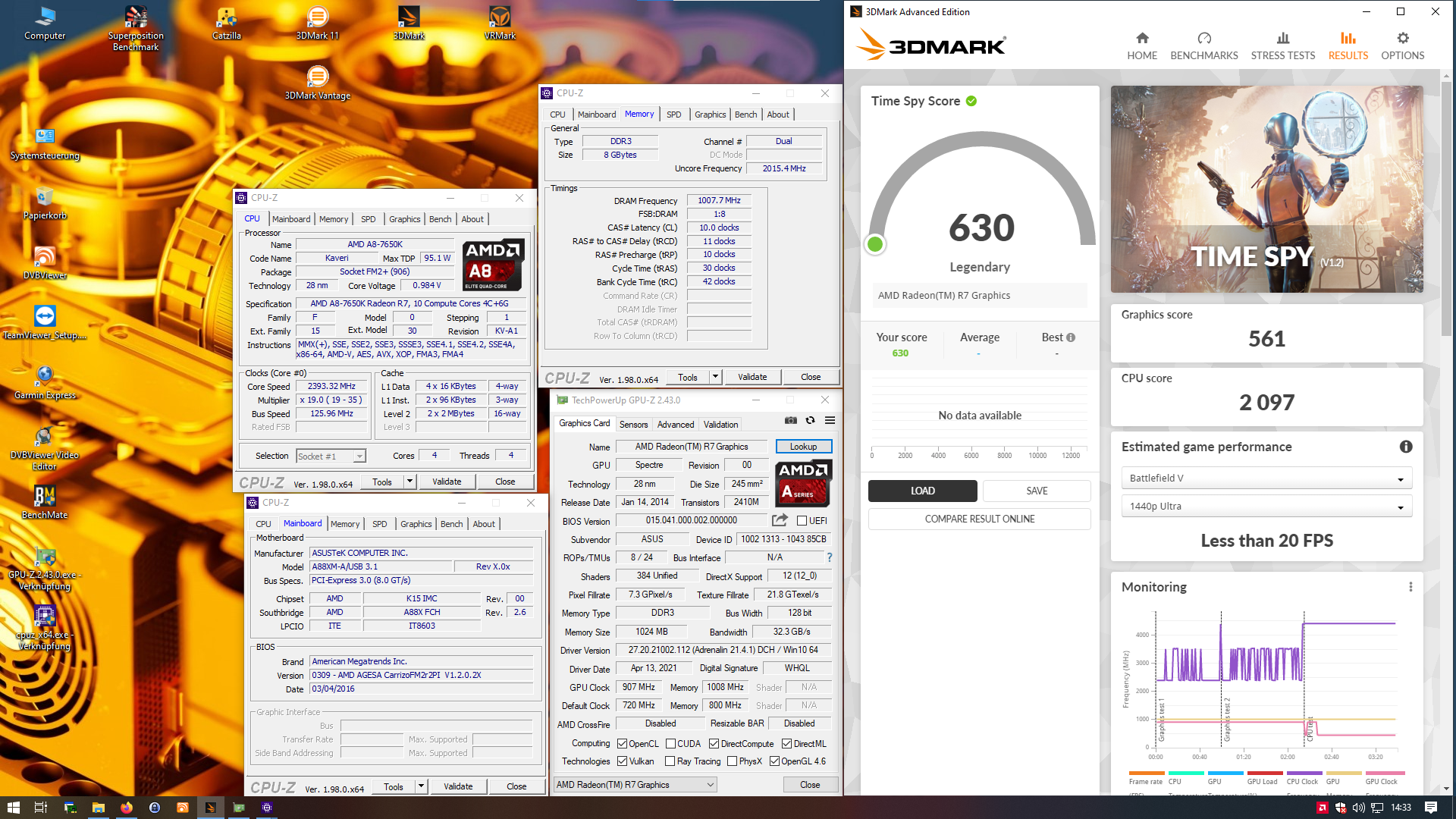Image resolution: width=1456 pixels, height=819 pixels.
Task: Open Tools dropdown arrow in CPU-Z Memory window
Action: 715,377
